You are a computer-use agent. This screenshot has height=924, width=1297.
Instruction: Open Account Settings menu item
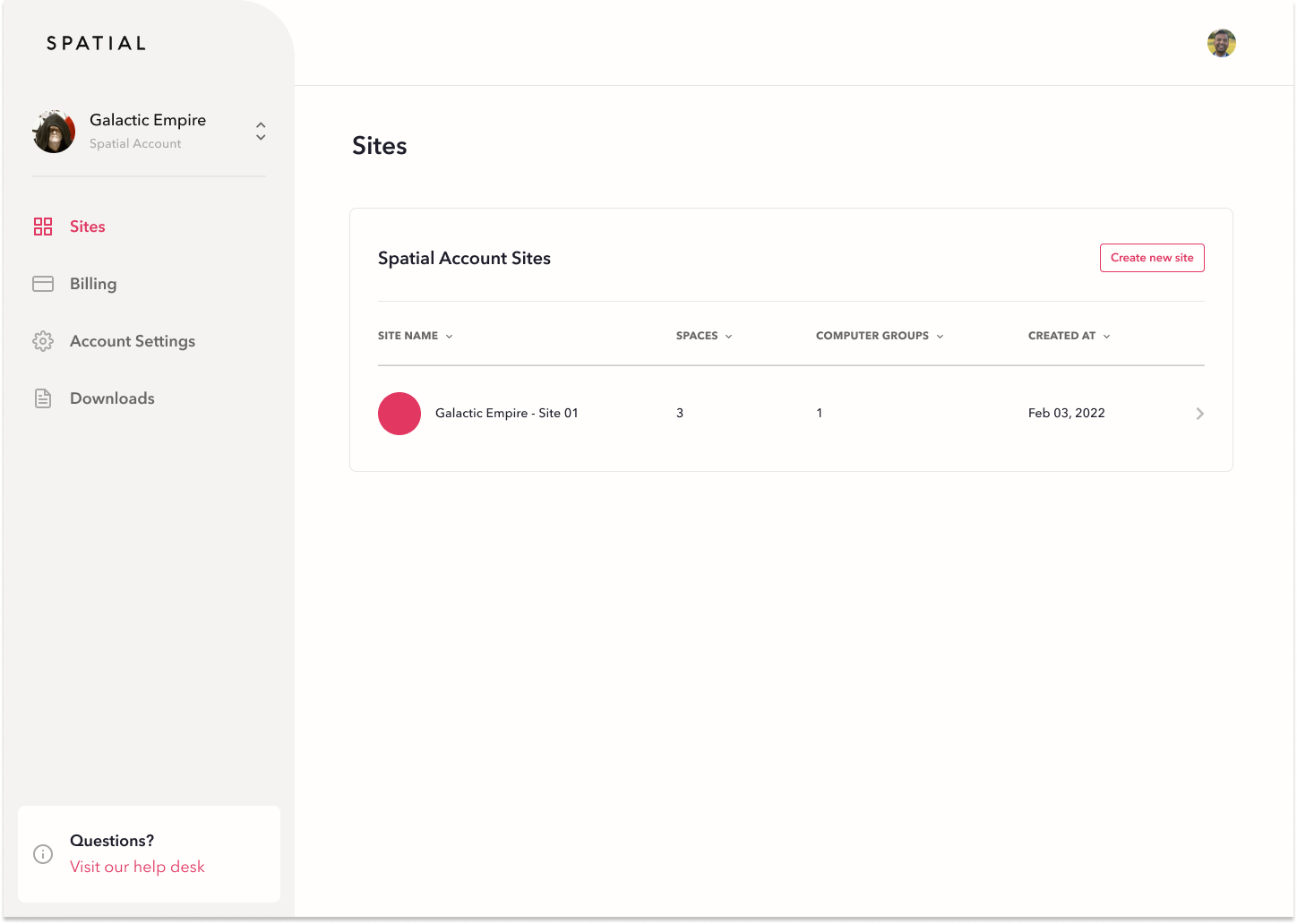(133, 341)
